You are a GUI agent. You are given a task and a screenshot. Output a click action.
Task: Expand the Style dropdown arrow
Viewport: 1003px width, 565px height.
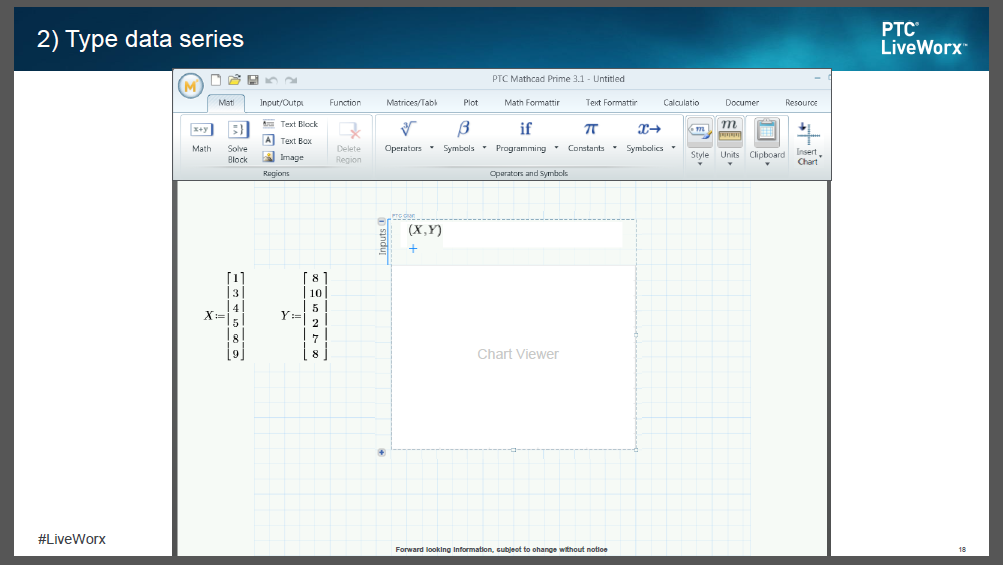tap(700, 164)
